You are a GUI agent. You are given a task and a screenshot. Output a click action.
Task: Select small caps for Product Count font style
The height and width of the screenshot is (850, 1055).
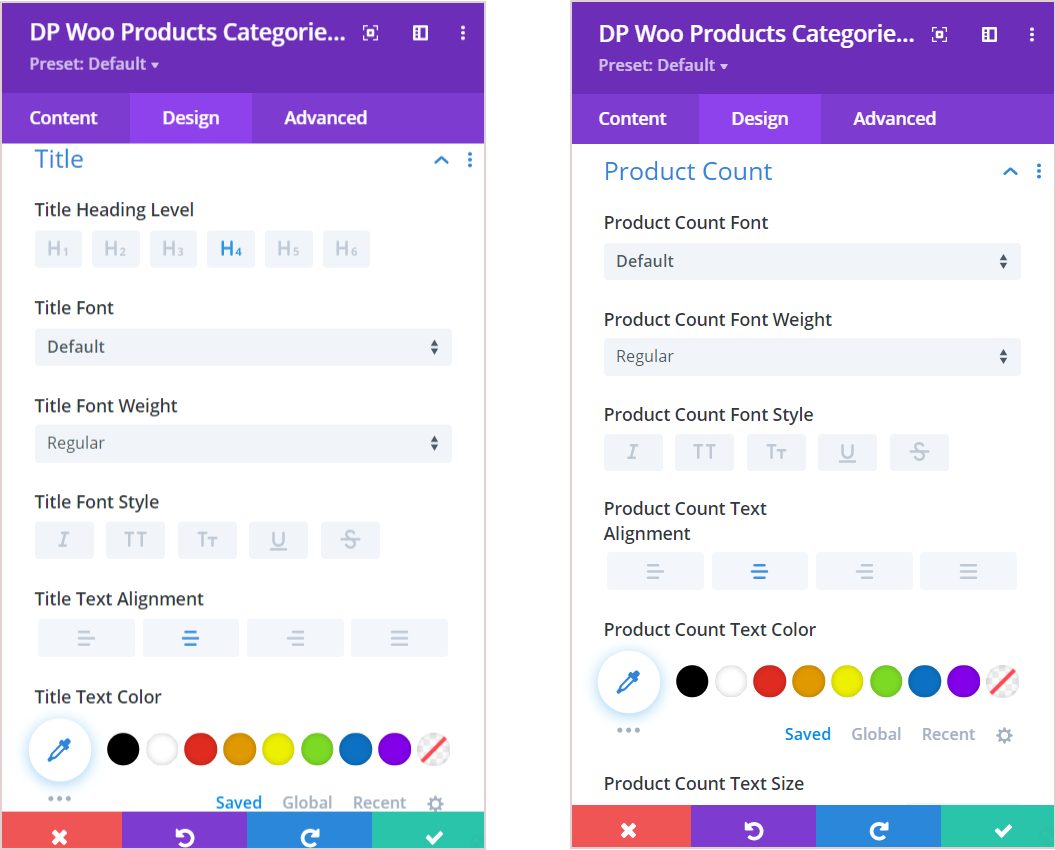point(776,452)
